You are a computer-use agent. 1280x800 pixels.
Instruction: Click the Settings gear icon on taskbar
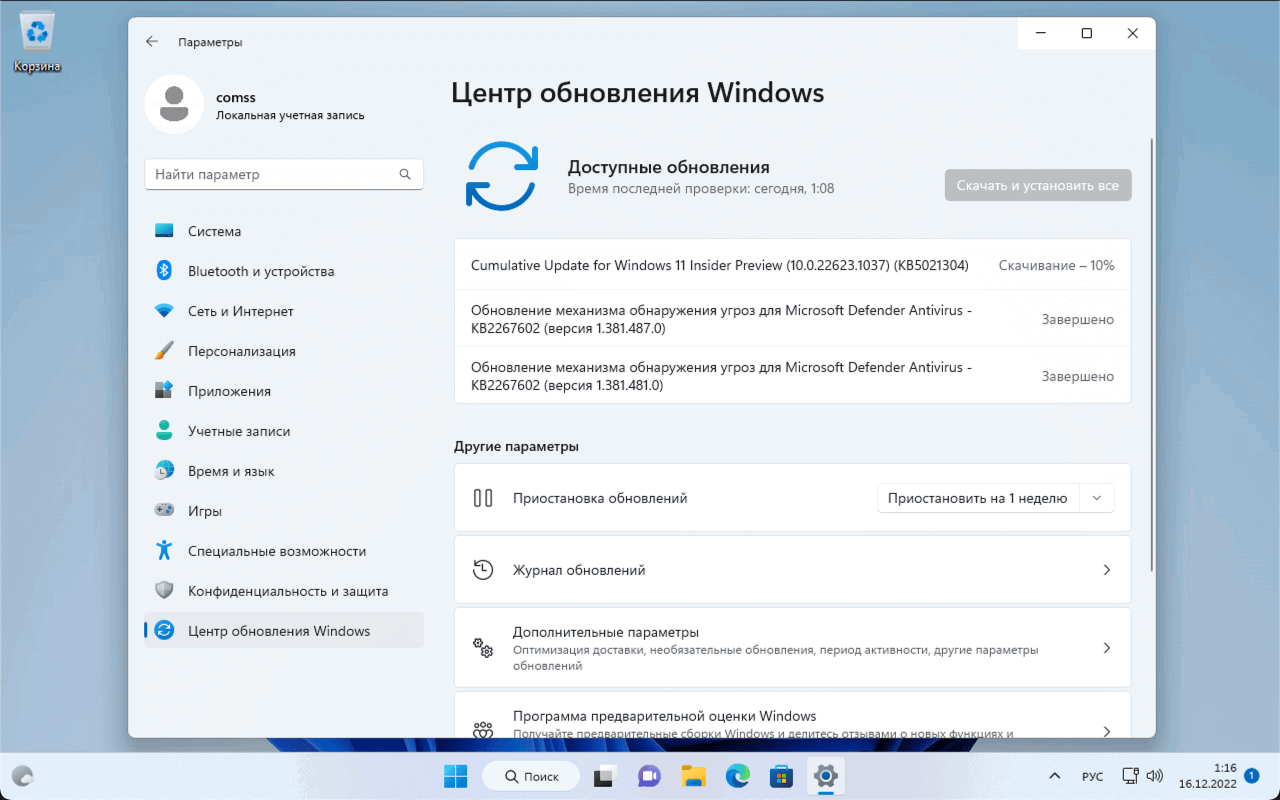point(825,776)
